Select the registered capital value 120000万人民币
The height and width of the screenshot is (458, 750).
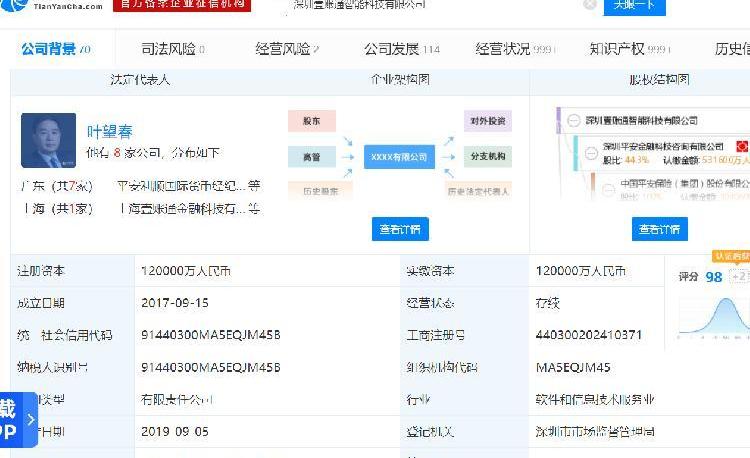pyautogui.click(x=186, y=271)
